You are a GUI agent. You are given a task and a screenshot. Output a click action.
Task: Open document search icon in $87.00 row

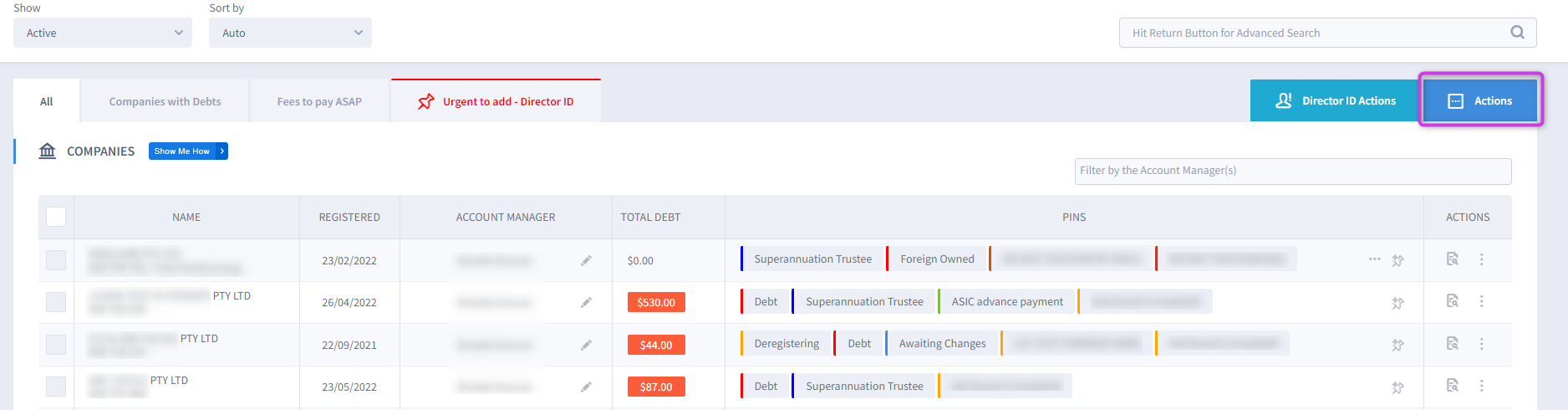coord(1453,386)
